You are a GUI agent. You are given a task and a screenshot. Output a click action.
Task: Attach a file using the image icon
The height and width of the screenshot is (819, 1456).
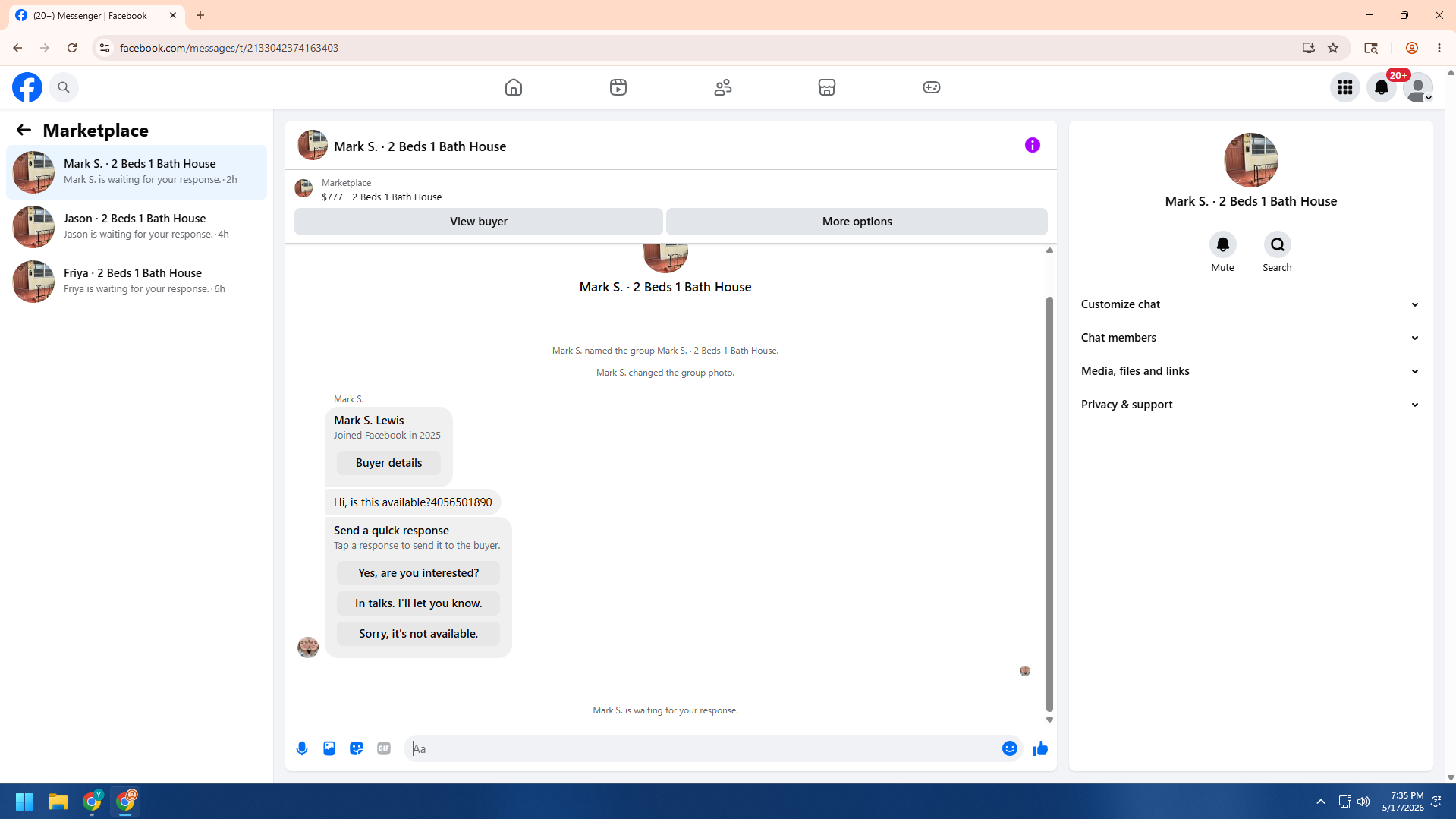[x=329, y=748]
